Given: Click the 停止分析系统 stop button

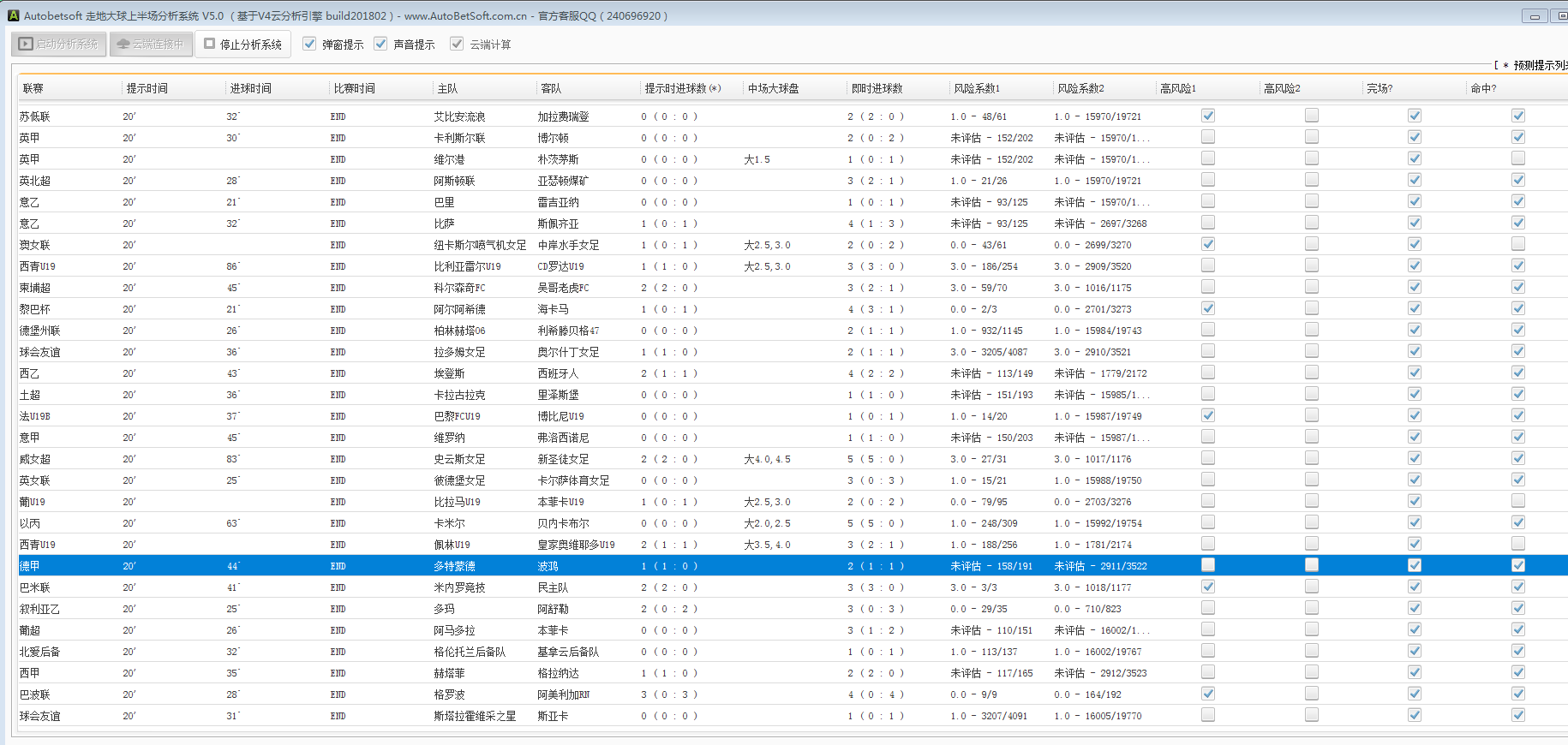Looking at the screenshot, I should click(x=242, y=44).
